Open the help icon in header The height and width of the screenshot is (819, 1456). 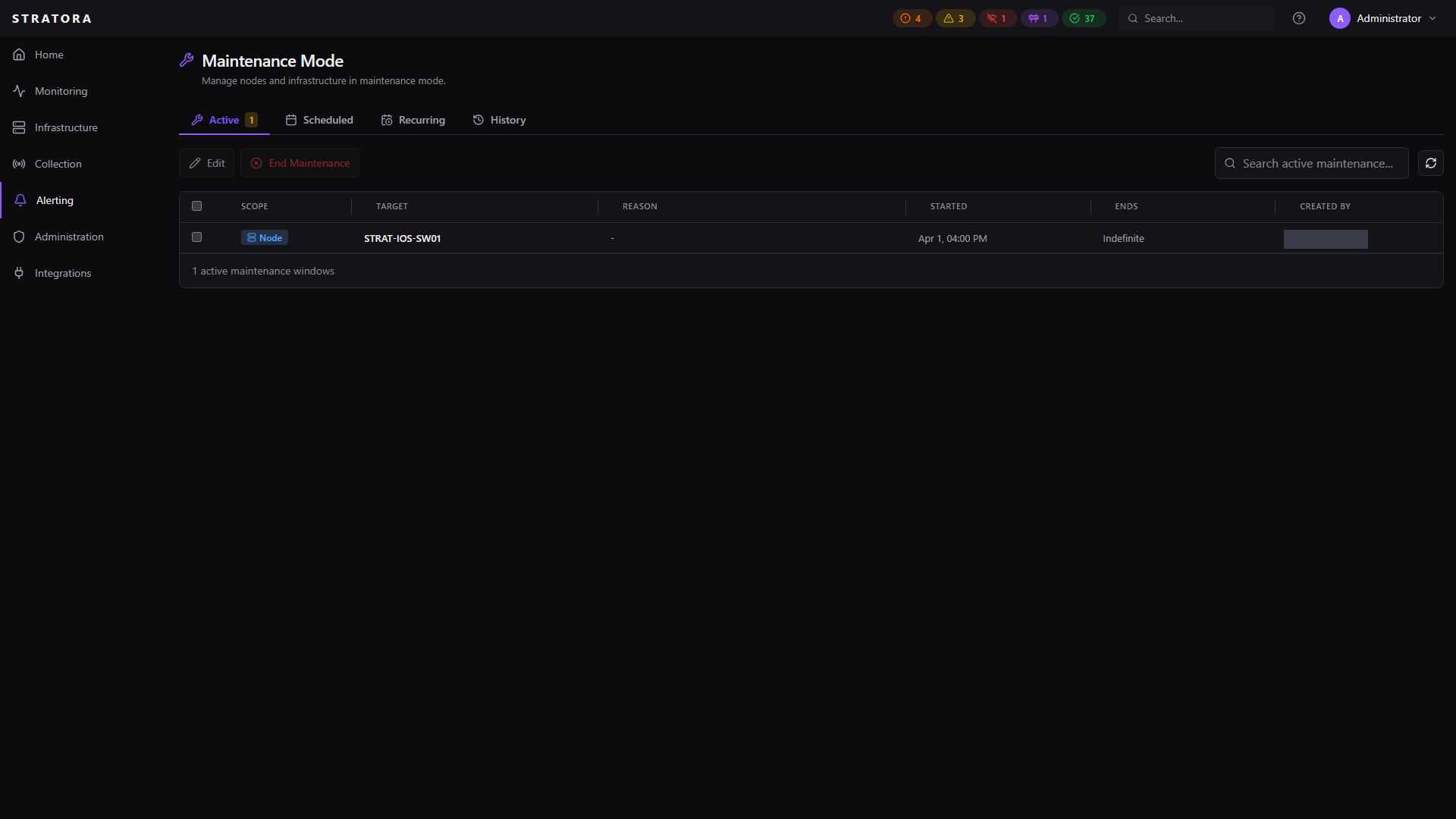[x=1299, y=18]
